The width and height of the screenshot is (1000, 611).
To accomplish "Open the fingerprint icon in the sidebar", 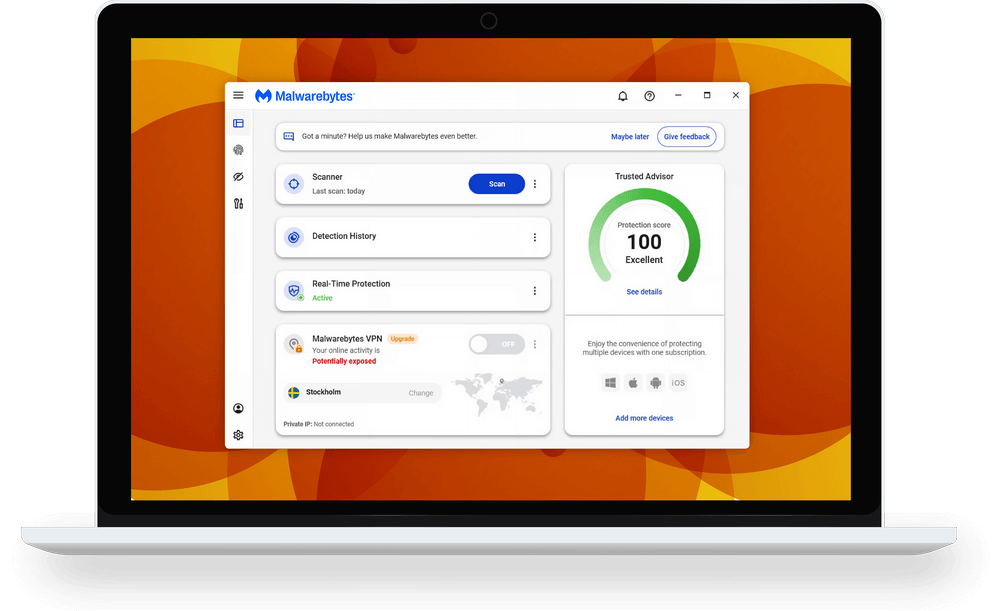I will coord(238,150).
